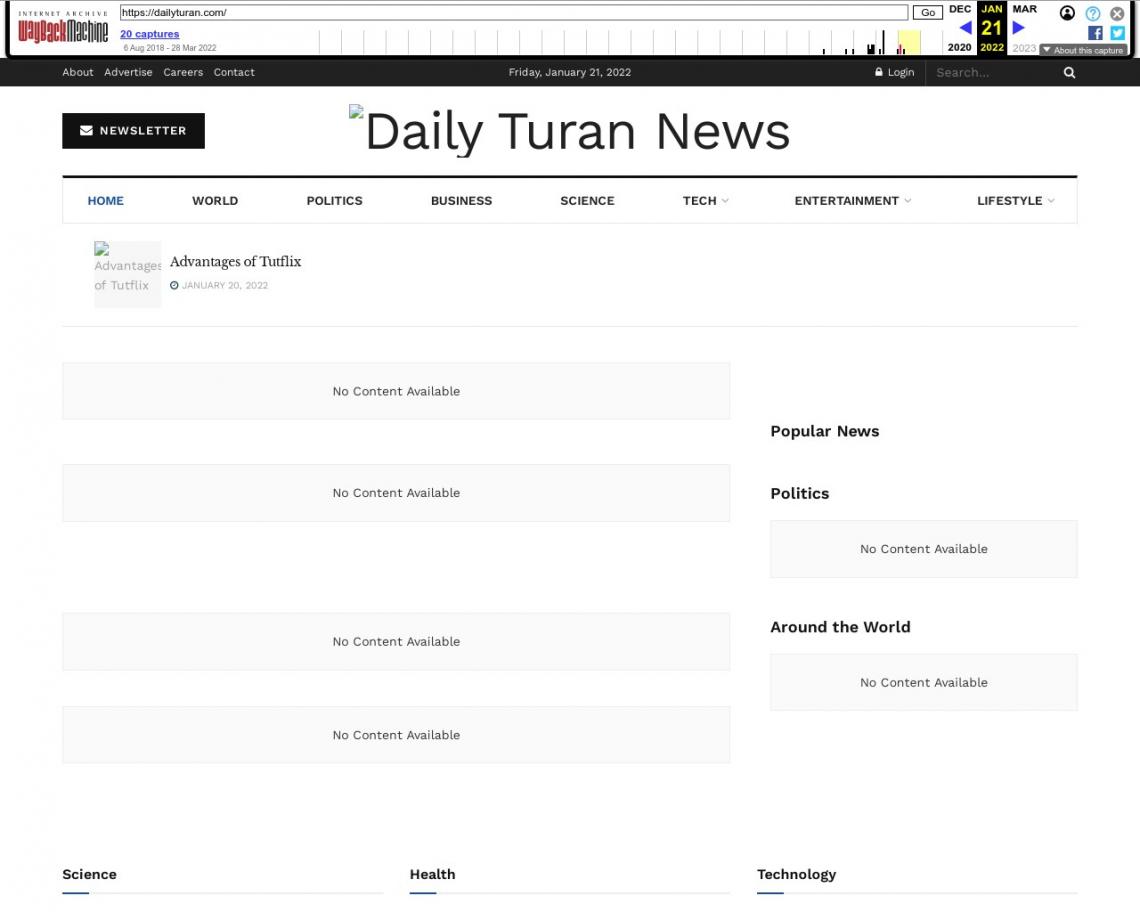Open the Wayback help question icon
Image resolution: width=1140 pixels, height=912 pixels.
coord(1093,13)
